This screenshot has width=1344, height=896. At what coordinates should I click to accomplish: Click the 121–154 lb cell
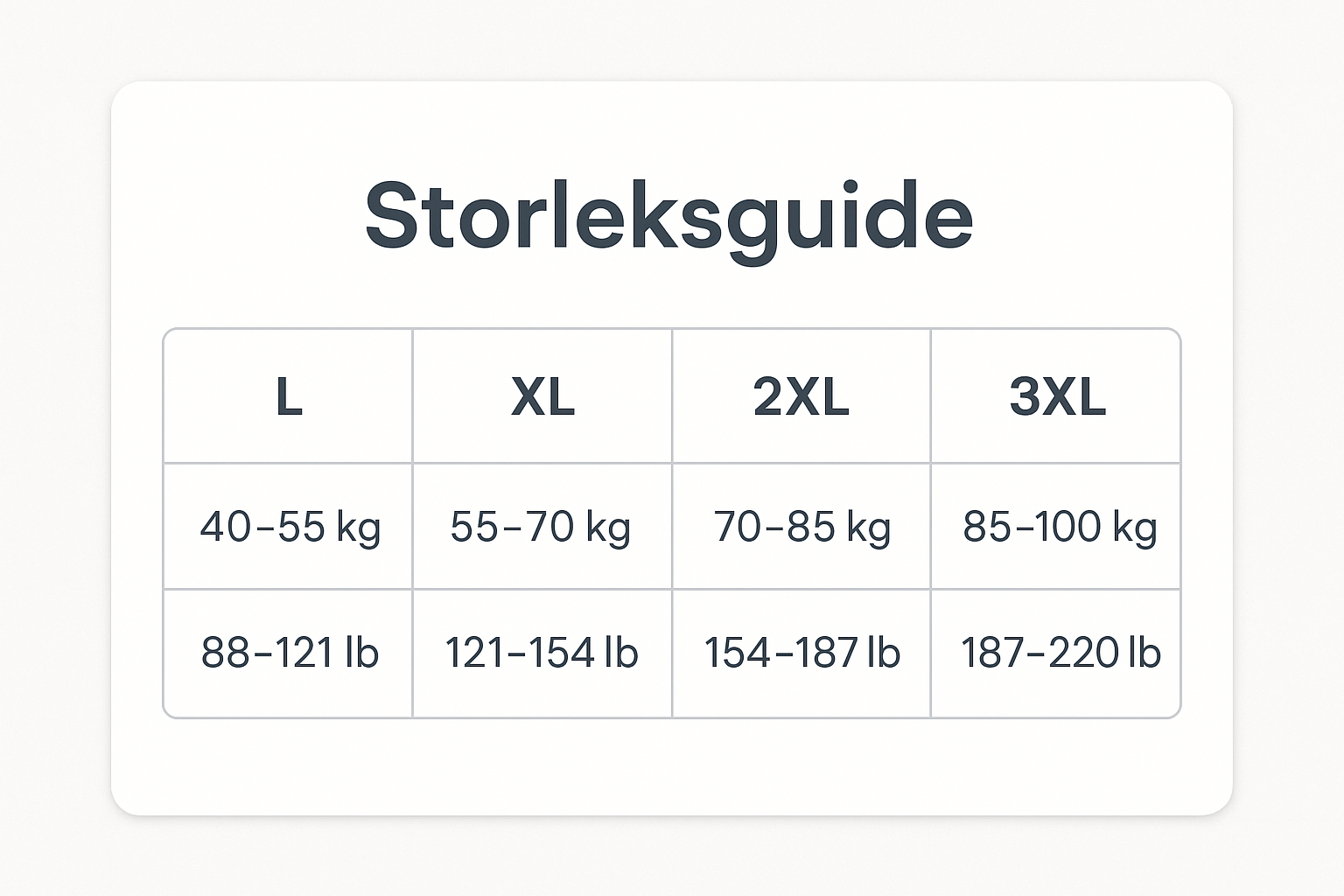pos(541,653)
